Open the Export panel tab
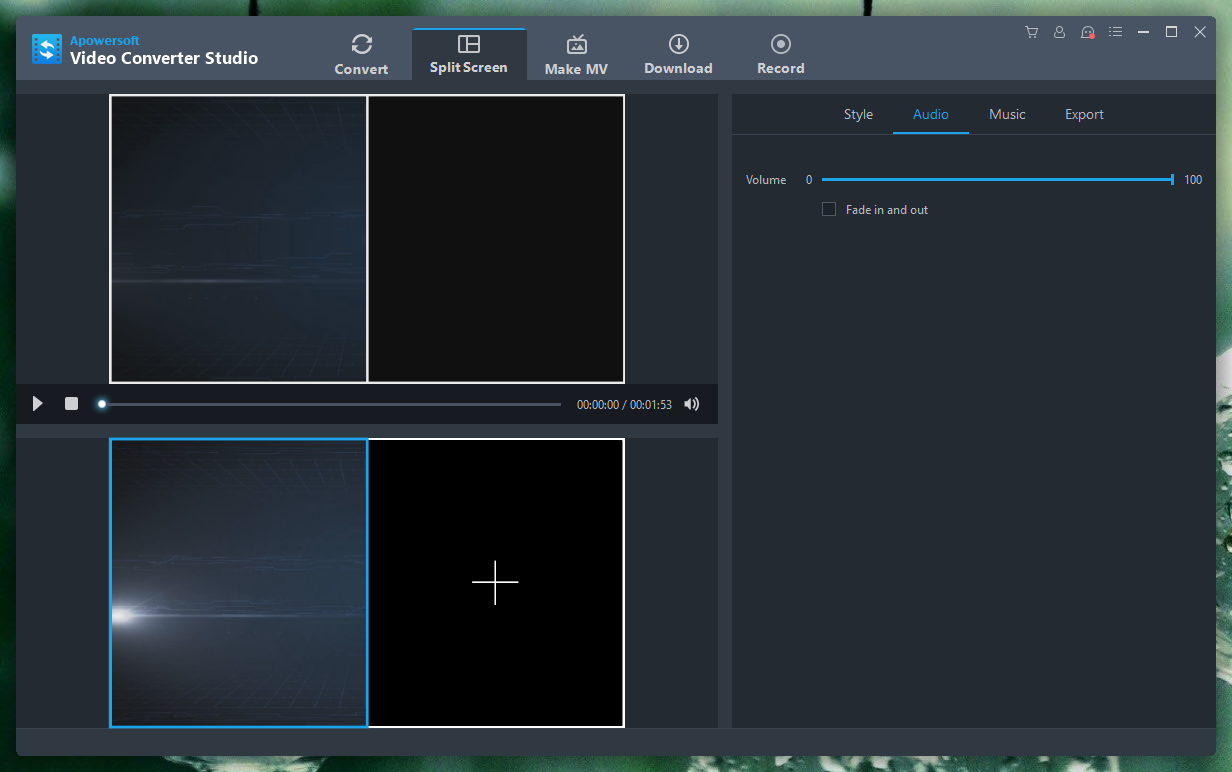This screenshot has width=1232, height=772. [x=1084, y=115]
